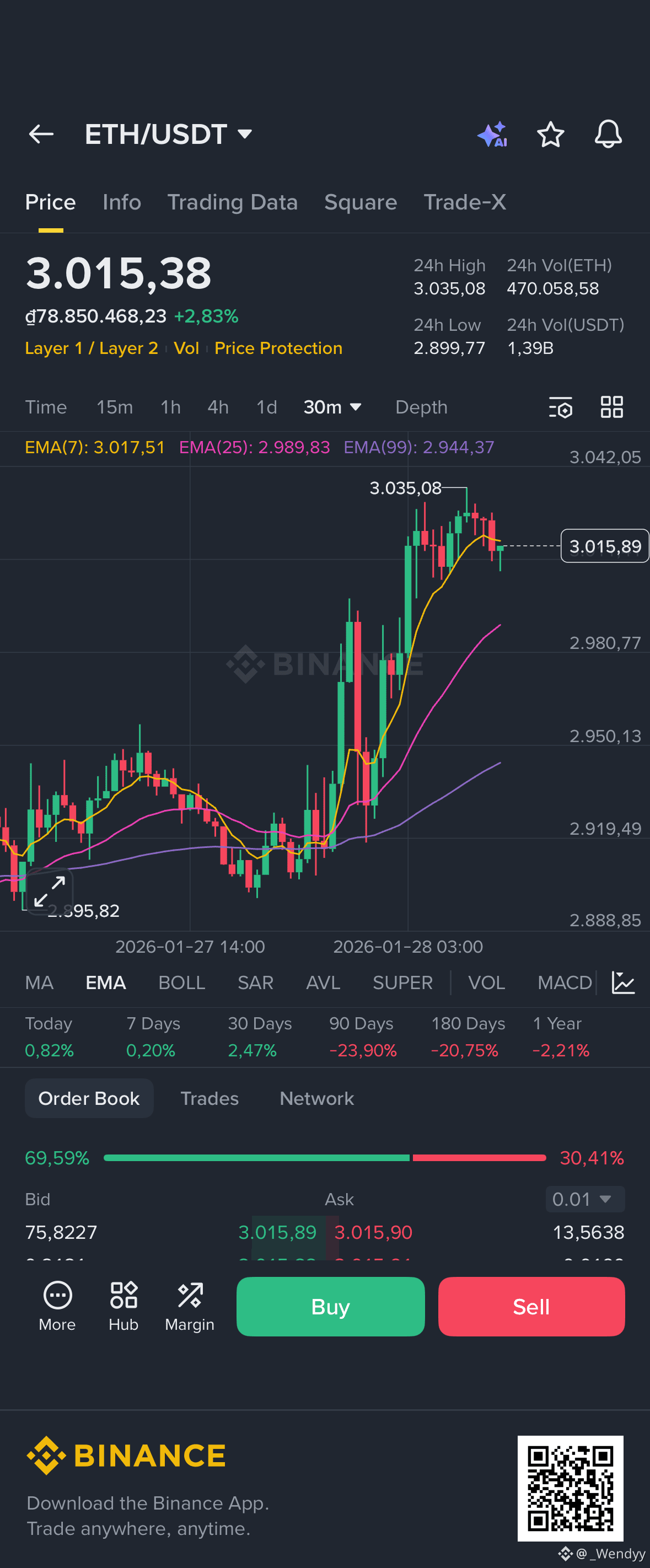Image resolution: width=650 pixels, height=1568 pixels.
Task: Open the chart settings search icon
Action: point(561,407)
